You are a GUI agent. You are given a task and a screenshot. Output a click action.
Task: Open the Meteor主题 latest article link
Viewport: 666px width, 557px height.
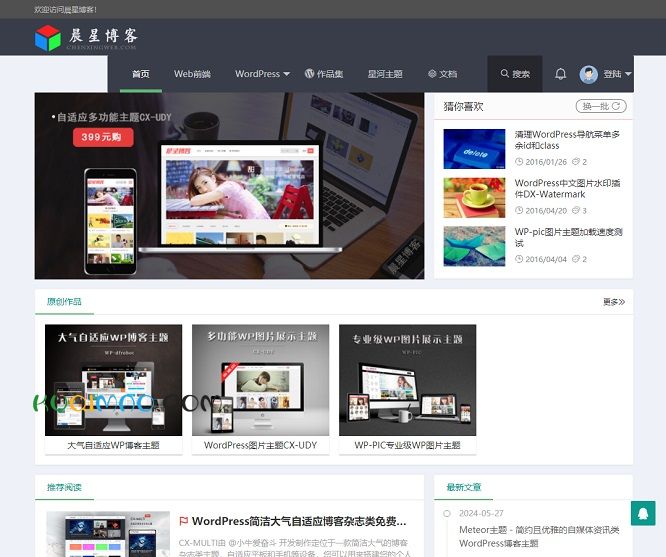pos(539,536)
